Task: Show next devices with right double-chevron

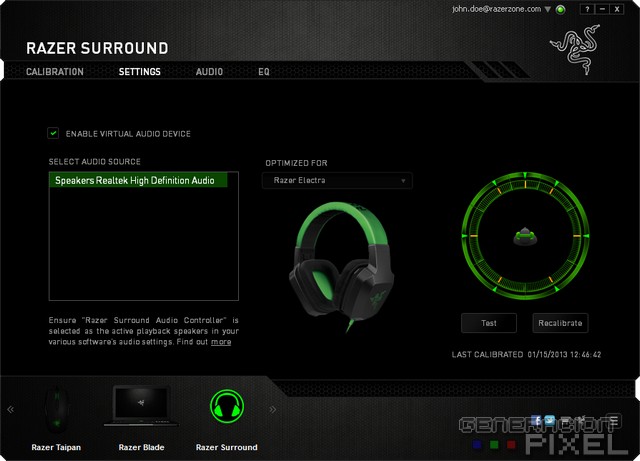Action: [x=273, y=409]
